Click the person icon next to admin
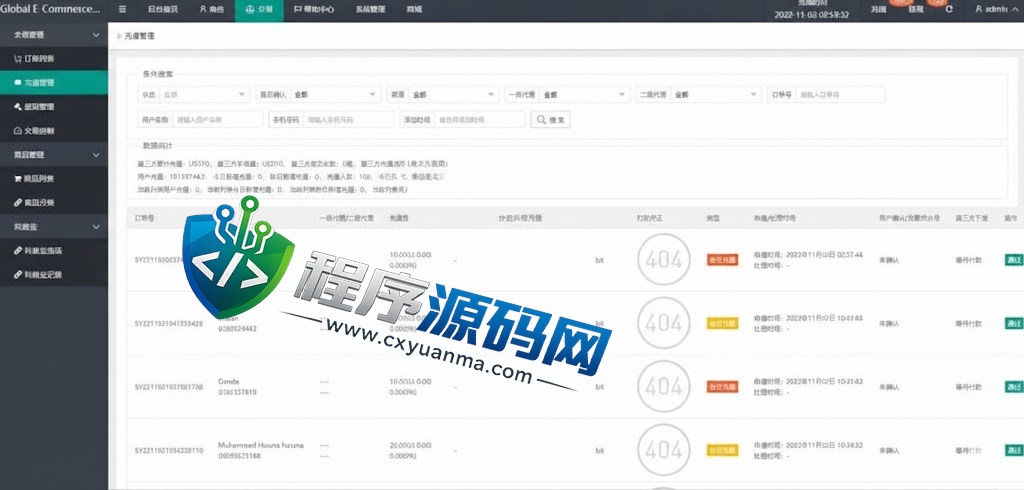Viewport: 1024px width, 490px height. click(x=978, y=9)
